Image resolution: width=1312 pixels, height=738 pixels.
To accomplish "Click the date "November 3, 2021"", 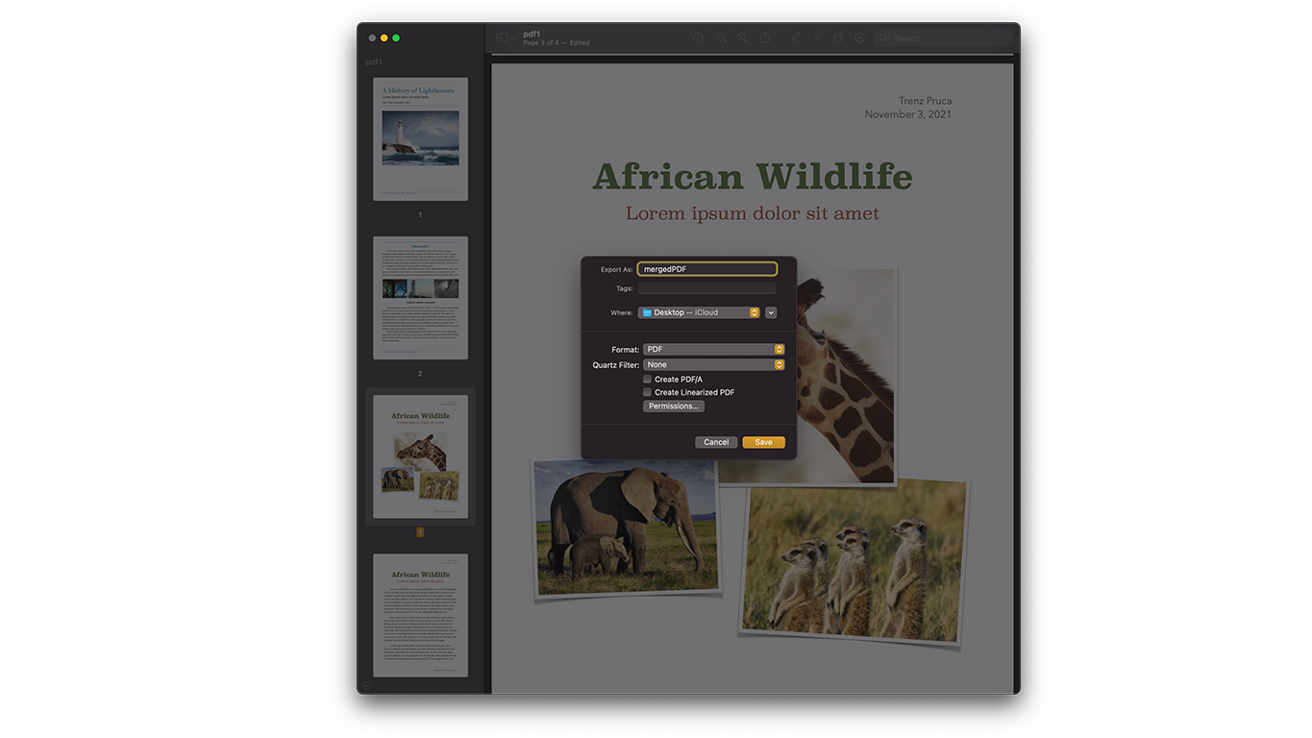I will (x=908, y=115).
